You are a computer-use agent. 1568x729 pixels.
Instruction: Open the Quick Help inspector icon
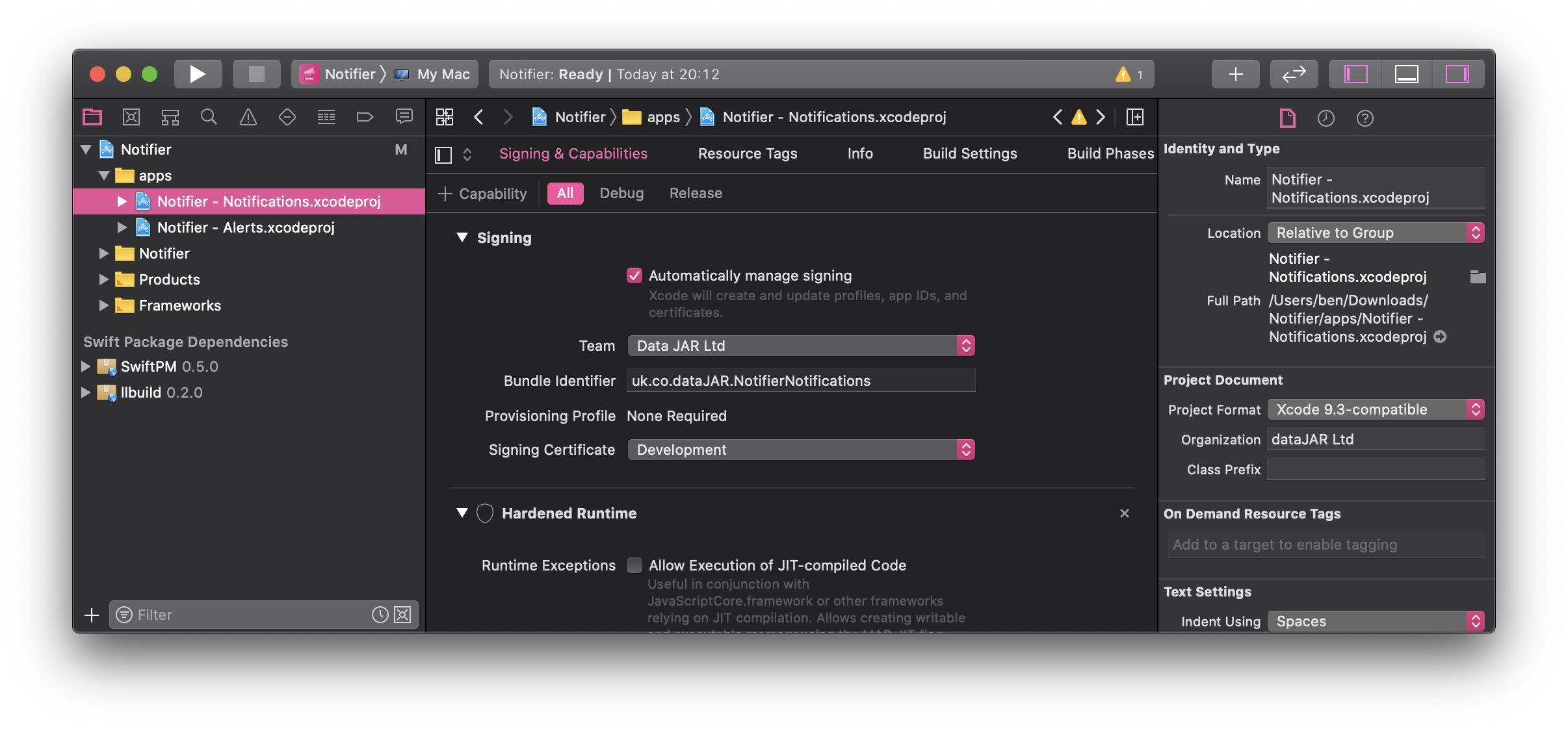pyautogui.click(x=1365, y=118)
